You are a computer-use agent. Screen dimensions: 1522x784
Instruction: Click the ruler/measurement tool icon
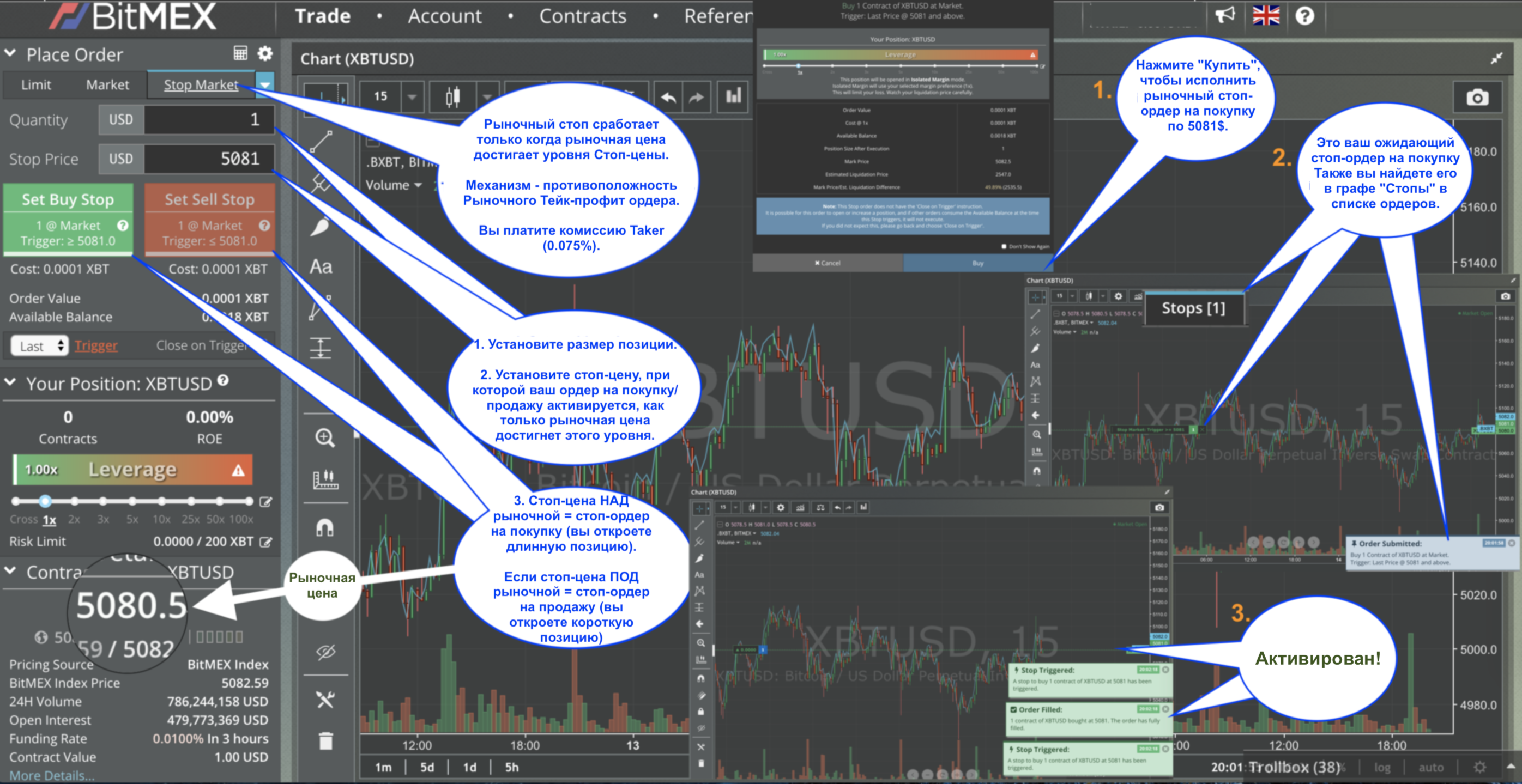[325, 479]
